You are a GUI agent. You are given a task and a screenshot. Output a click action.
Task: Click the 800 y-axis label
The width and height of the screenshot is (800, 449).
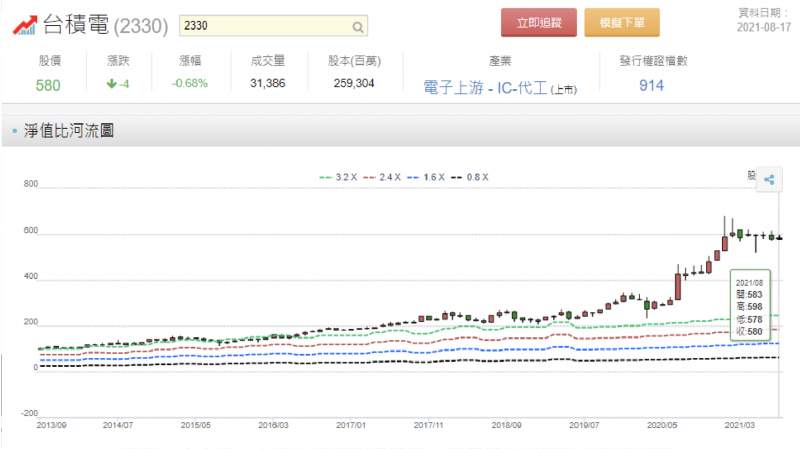tap(31, 184)
